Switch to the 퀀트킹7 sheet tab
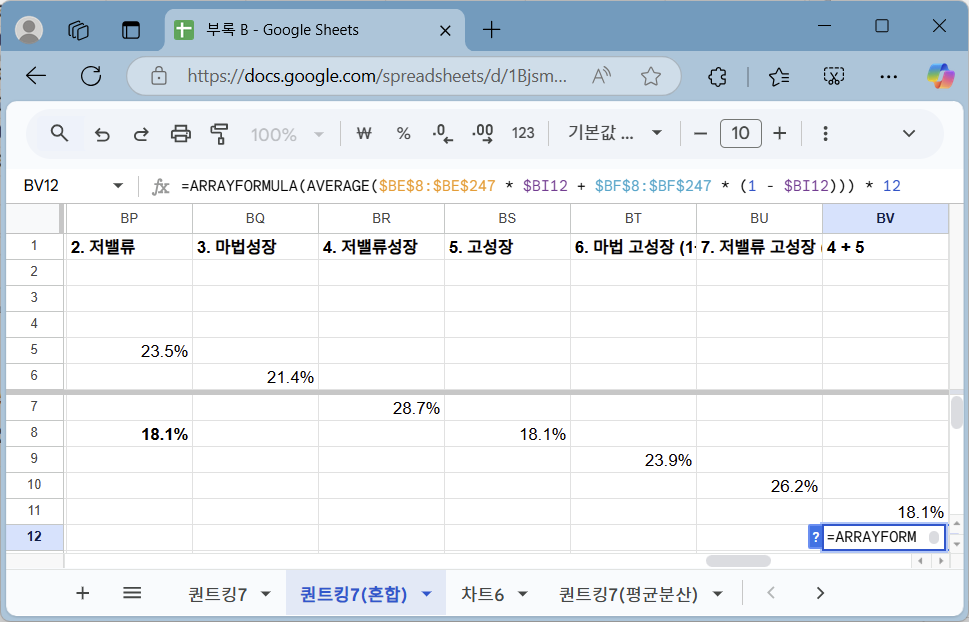The height and width of the screenshot is (622, 969). point(218,595)
